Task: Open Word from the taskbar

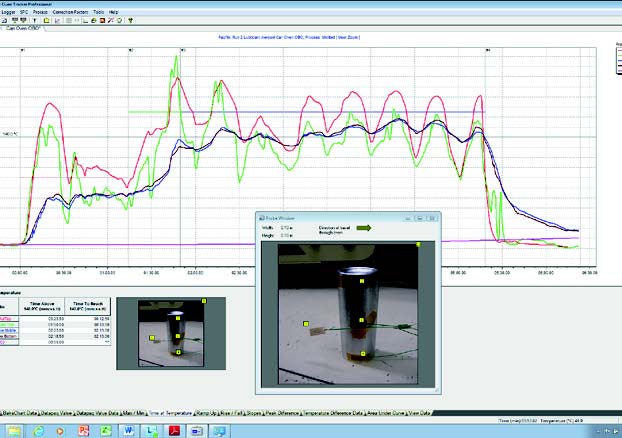Action: 130,428
